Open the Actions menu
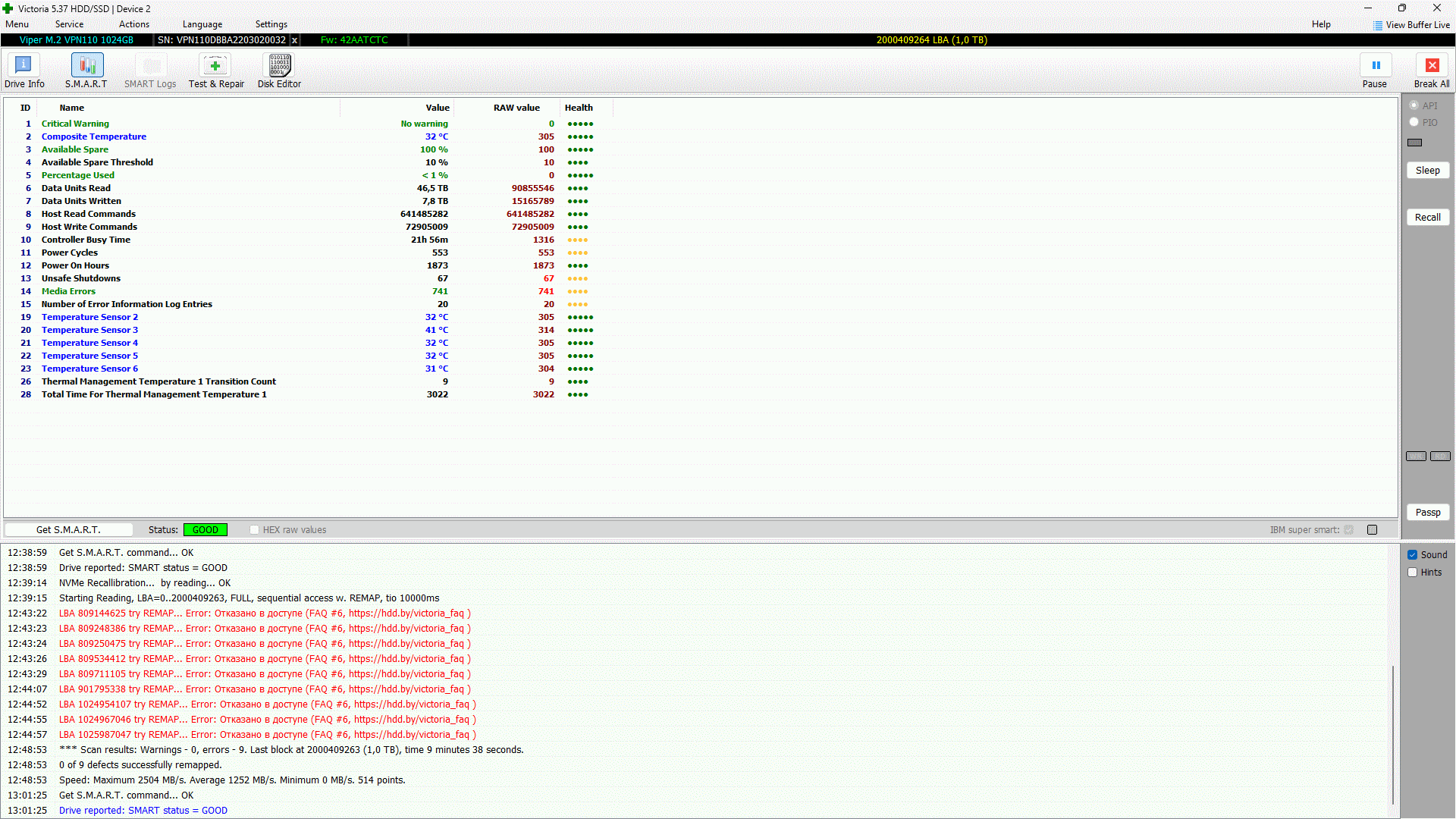This screenshot has width=1456, height=819. [133, 24]
